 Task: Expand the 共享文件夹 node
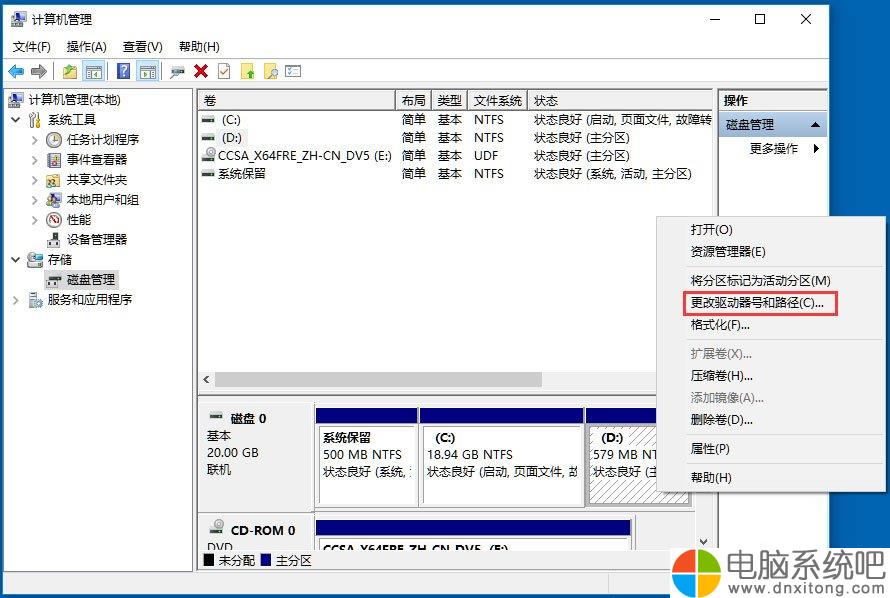pos(34,180)
